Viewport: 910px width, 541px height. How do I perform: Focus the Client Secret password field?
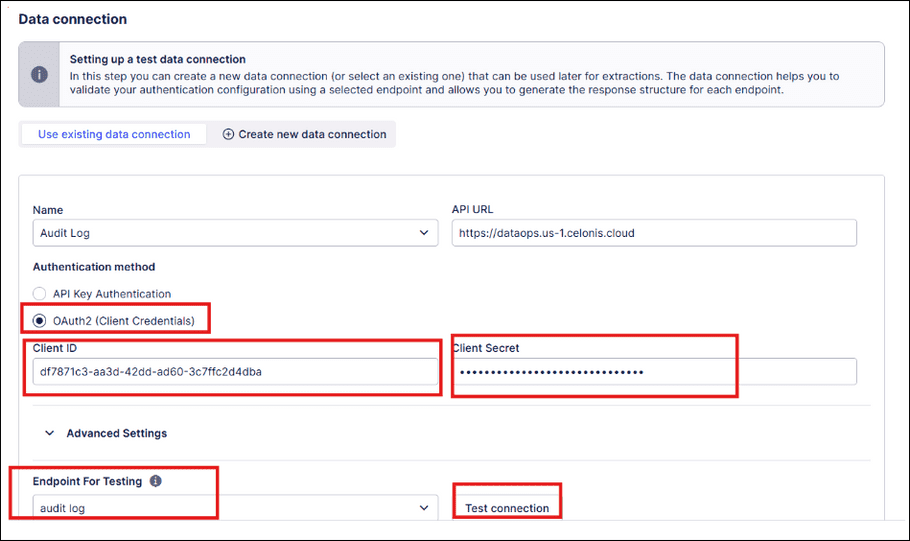654,372
